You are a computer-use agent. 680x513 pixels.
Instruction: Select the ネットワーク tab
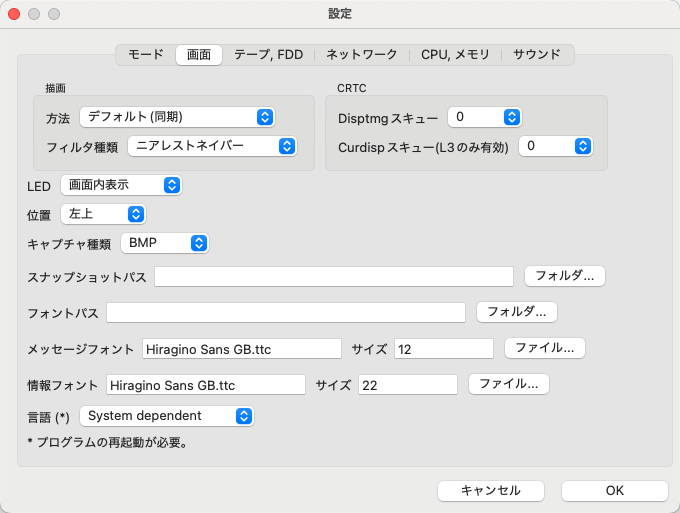coord(361,55)
